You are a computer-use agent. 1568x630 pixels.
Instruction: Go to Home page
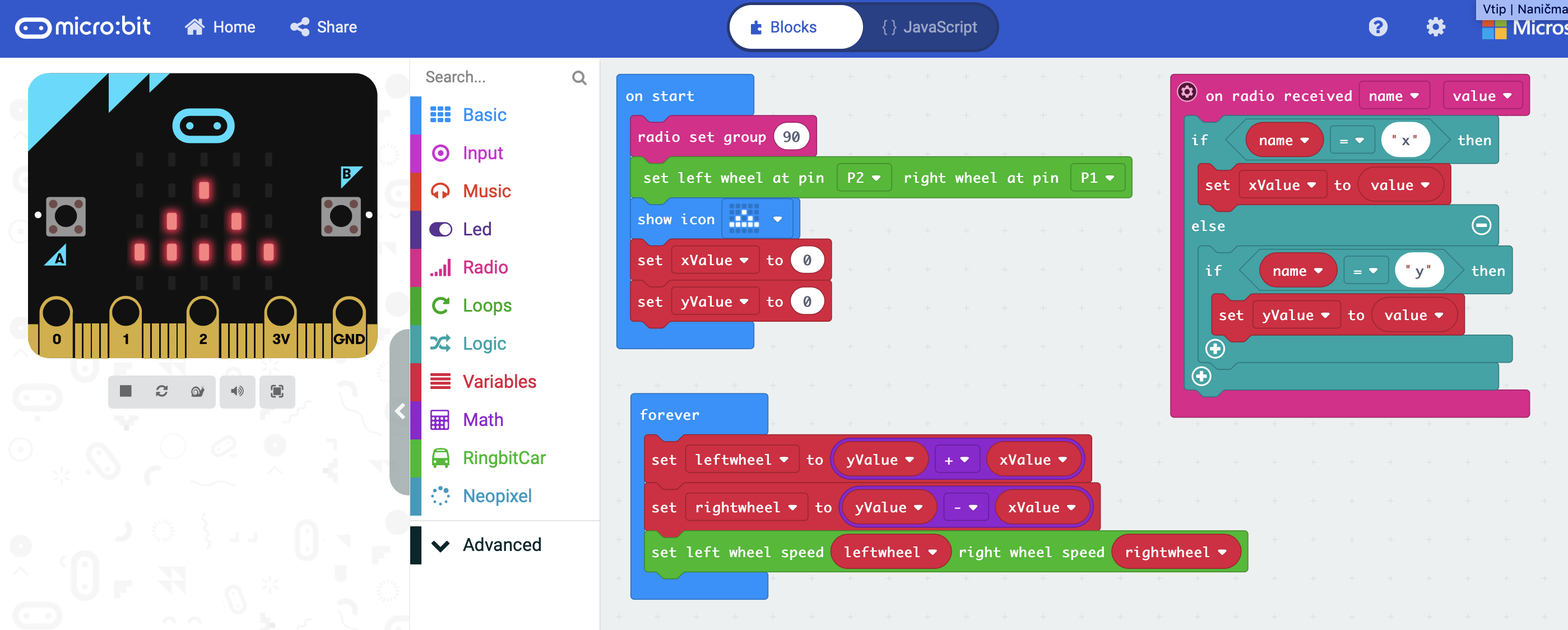pos(220,27)
